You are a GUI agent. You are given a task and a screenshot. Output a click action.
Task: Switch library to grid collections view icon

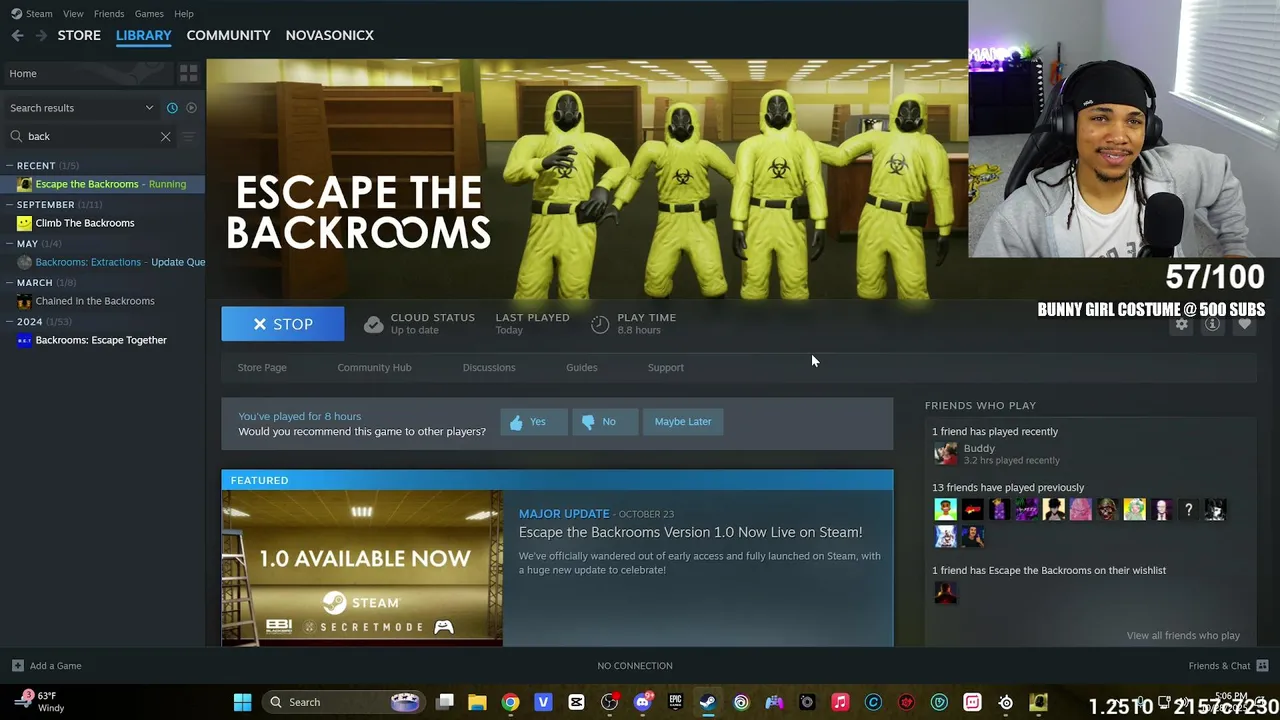pyautogui.click(x=188, y=73)
